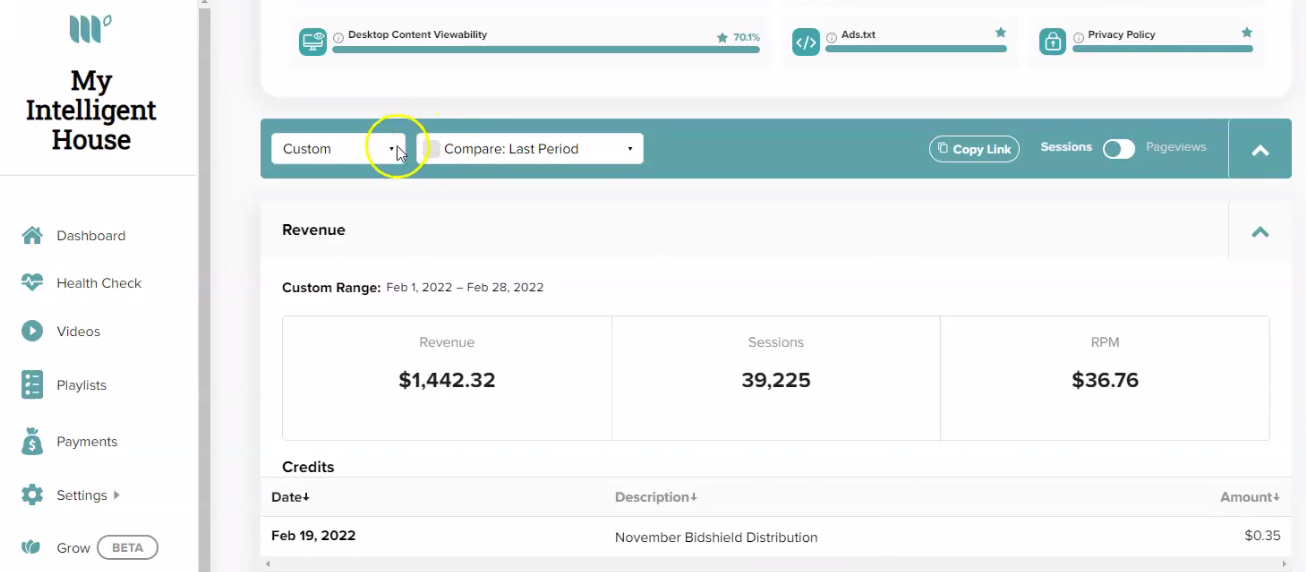1306x572 pixels.
Task: Click the Health Check heart icon
Action: tap(32, 283)
